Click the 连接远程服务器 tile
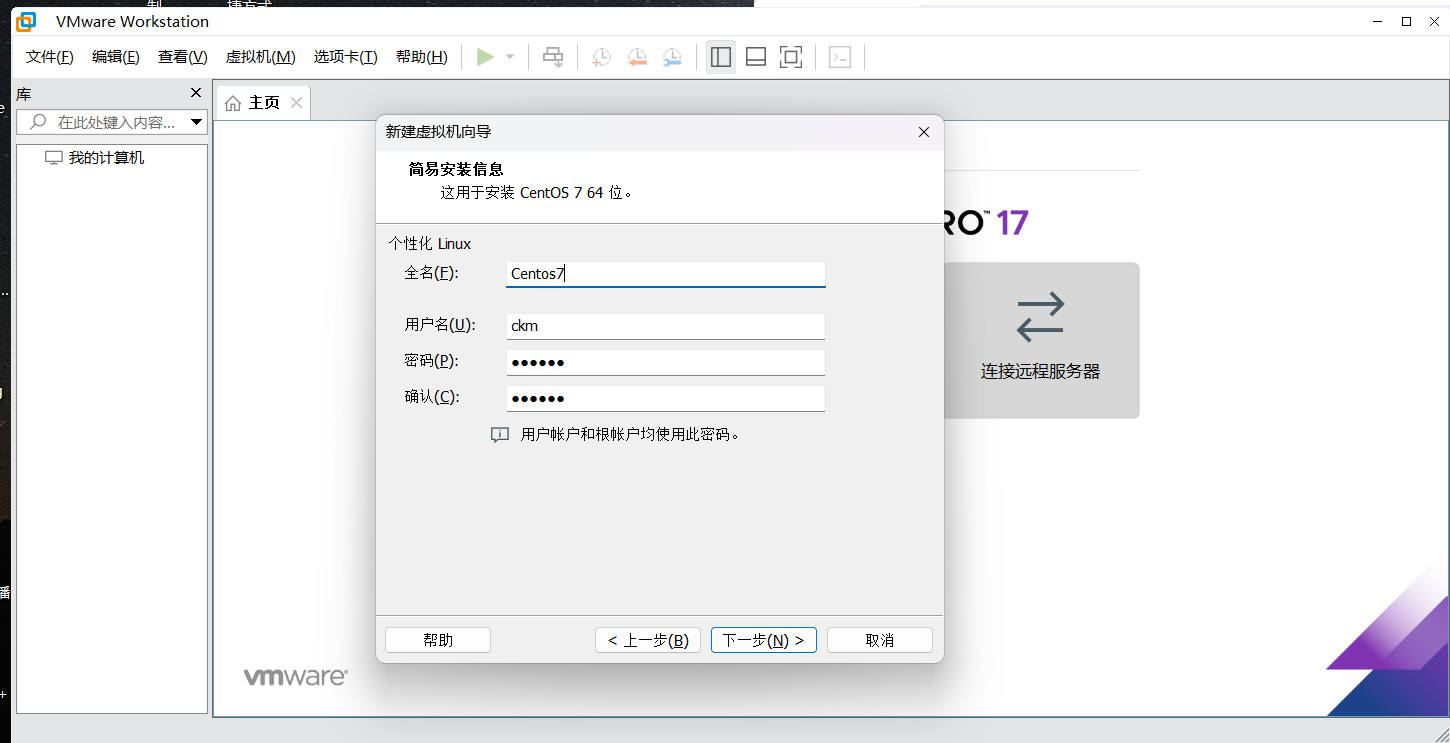 coord(1040,340)
